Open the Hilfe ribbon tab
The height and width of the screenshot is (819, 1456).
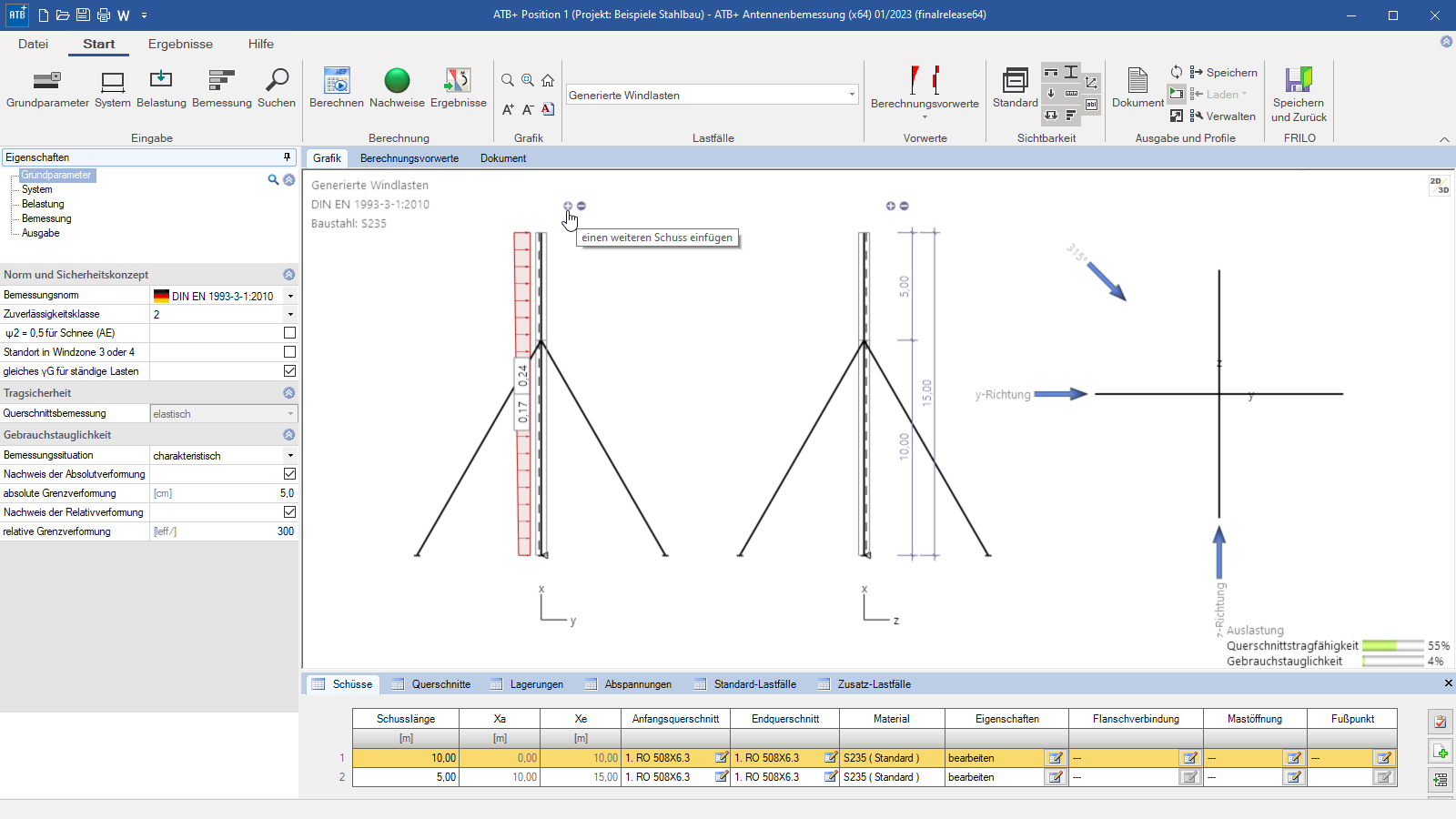[261, 44]
